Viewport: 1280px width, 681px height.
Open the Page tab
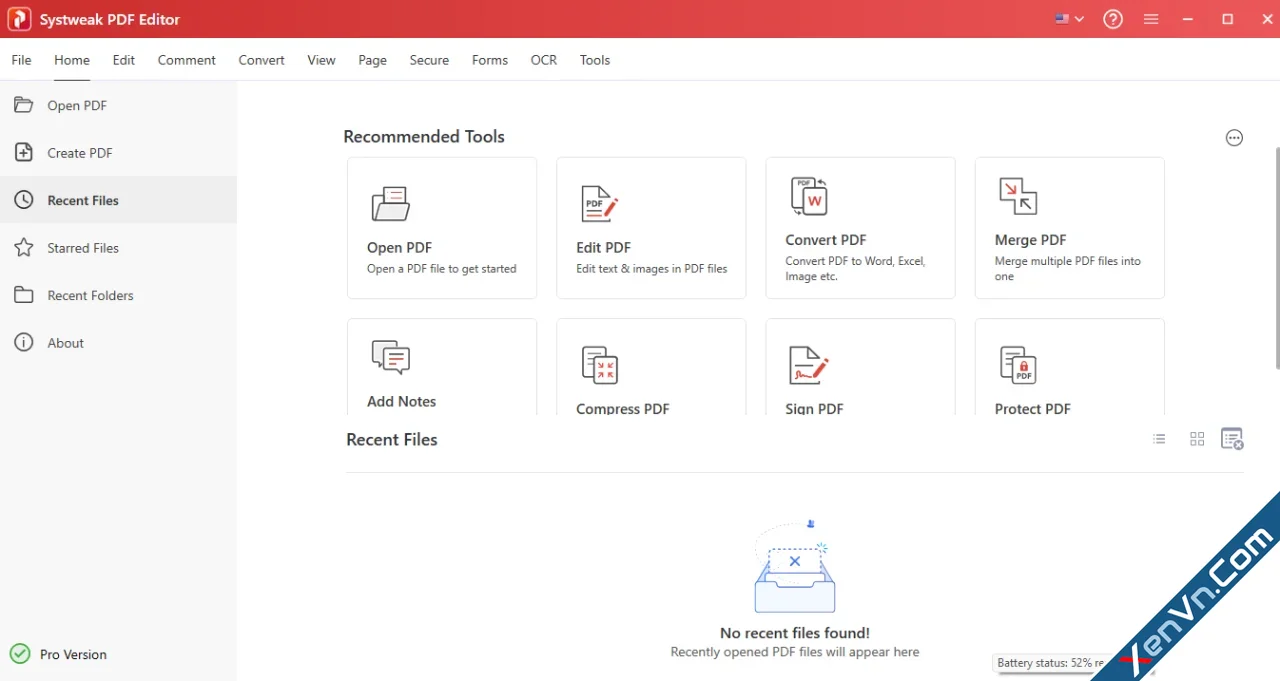tap(372, 60)
